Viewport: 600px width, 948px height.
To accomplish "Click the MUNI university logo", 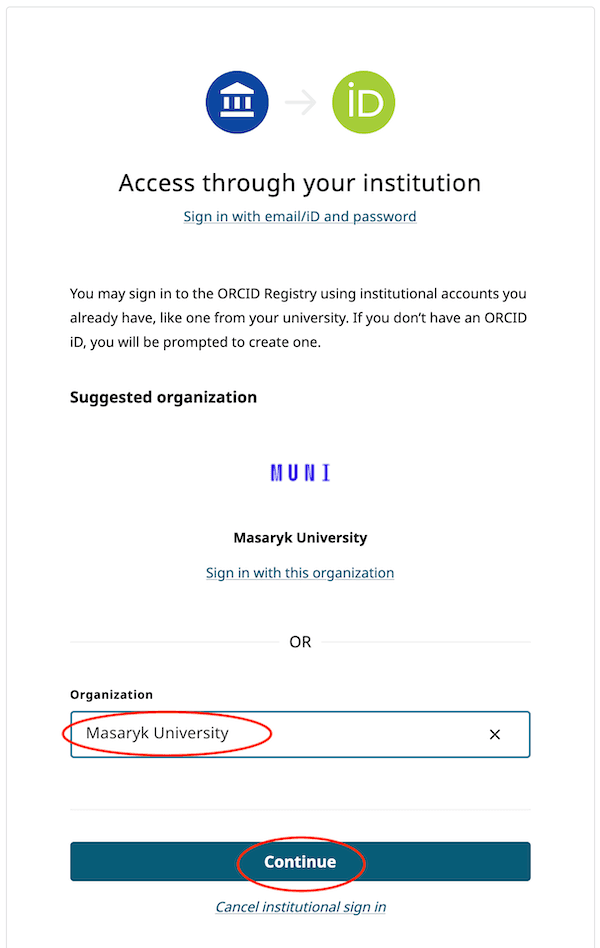I will (x=300, y=472).
